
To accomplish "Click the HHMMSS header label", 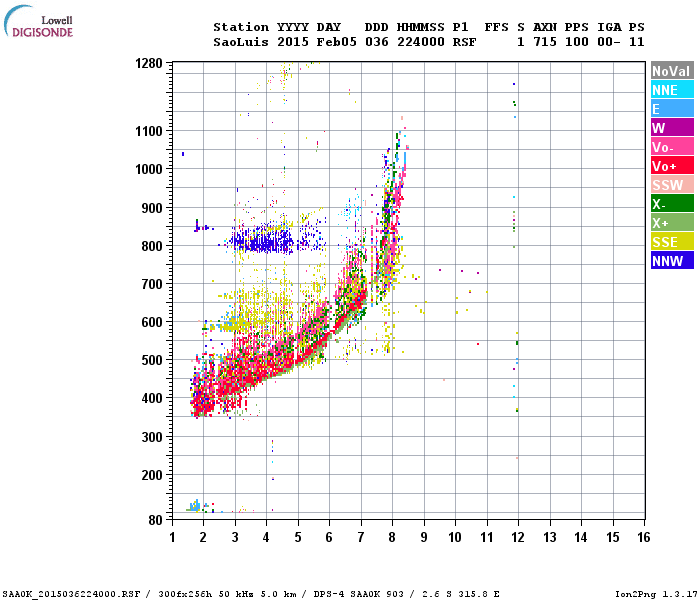I will click(421, 27).
